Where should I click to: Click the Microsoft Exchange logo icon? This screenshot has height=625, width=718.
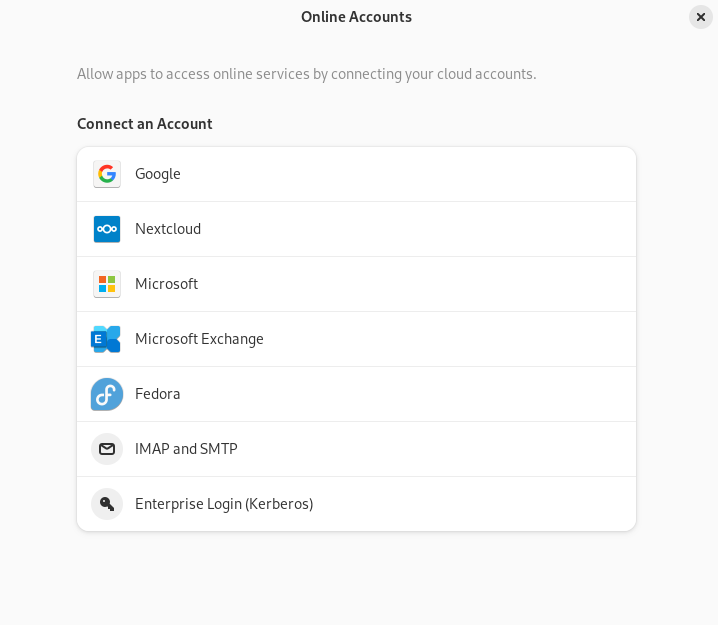(x=106, y=339)
